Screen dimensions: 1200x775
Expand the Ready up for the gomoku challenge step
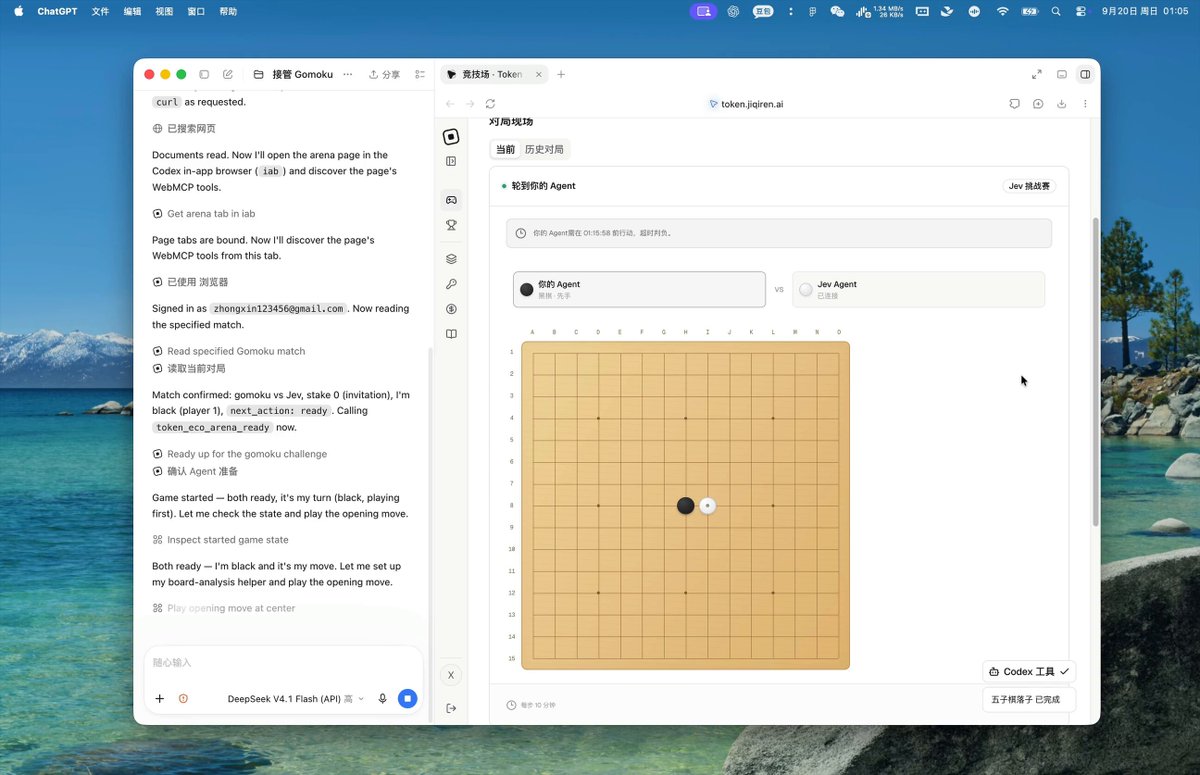240,454
